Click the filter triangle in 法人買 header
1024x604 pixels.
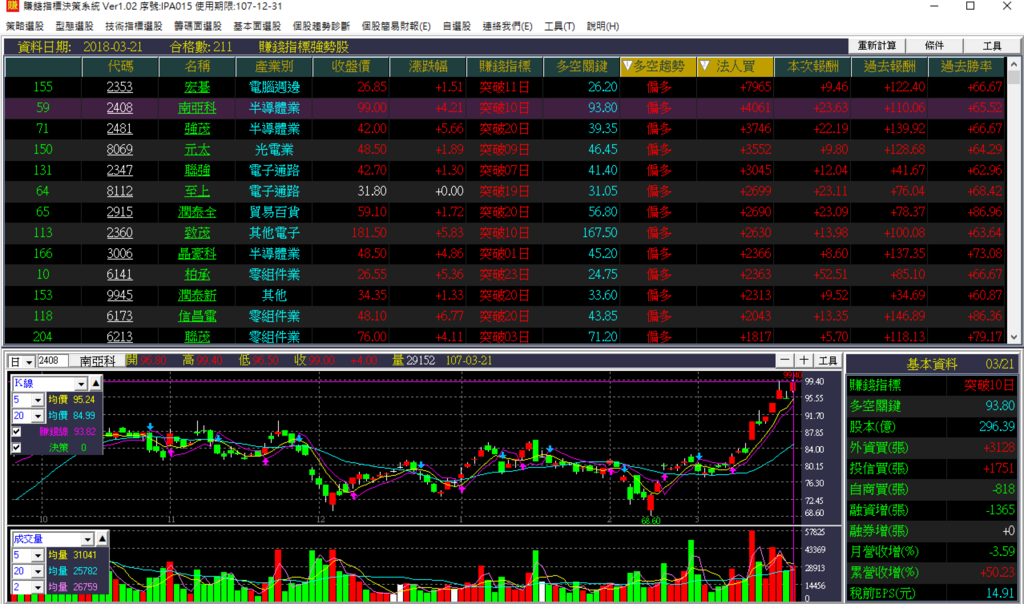click(x=705, y=66)
